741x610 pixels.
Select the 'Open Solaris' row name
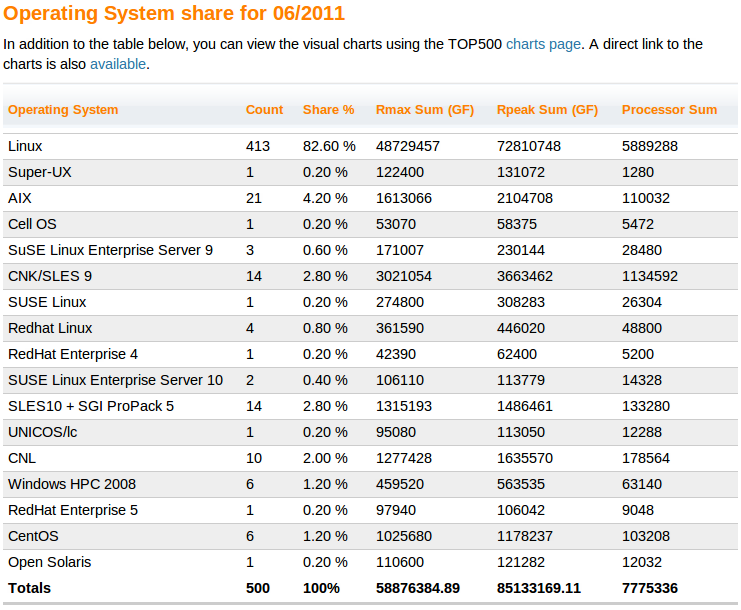50,562
